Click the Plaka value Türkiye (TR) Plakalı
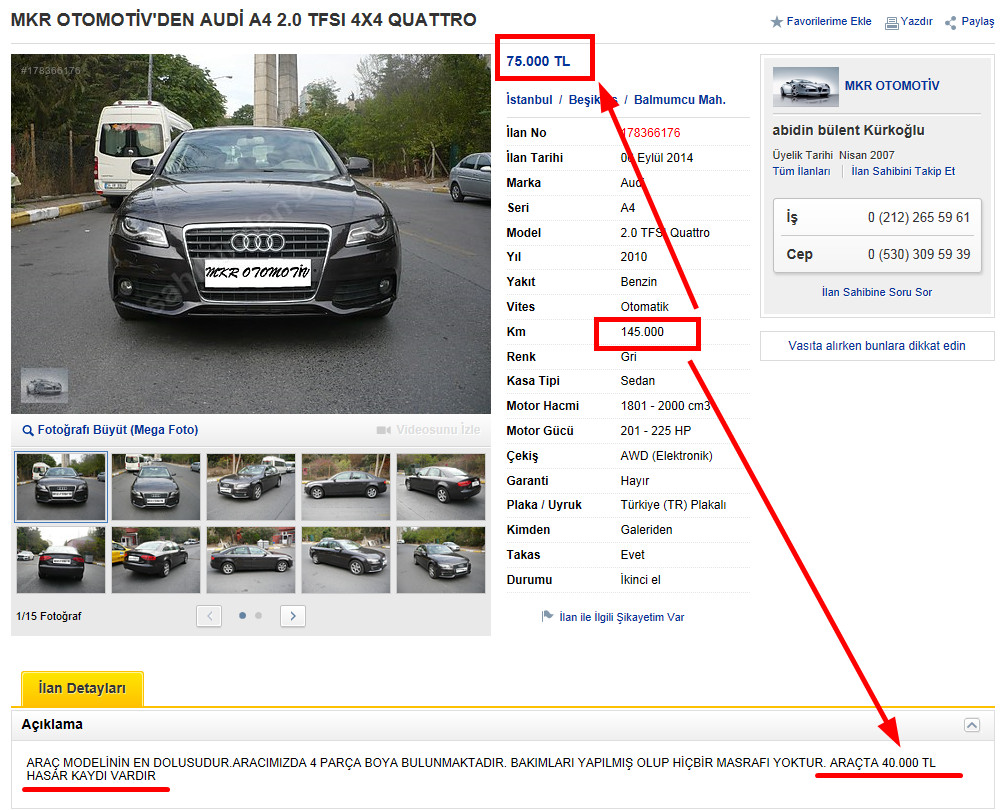1001x810 pixels. click(674, 504)
